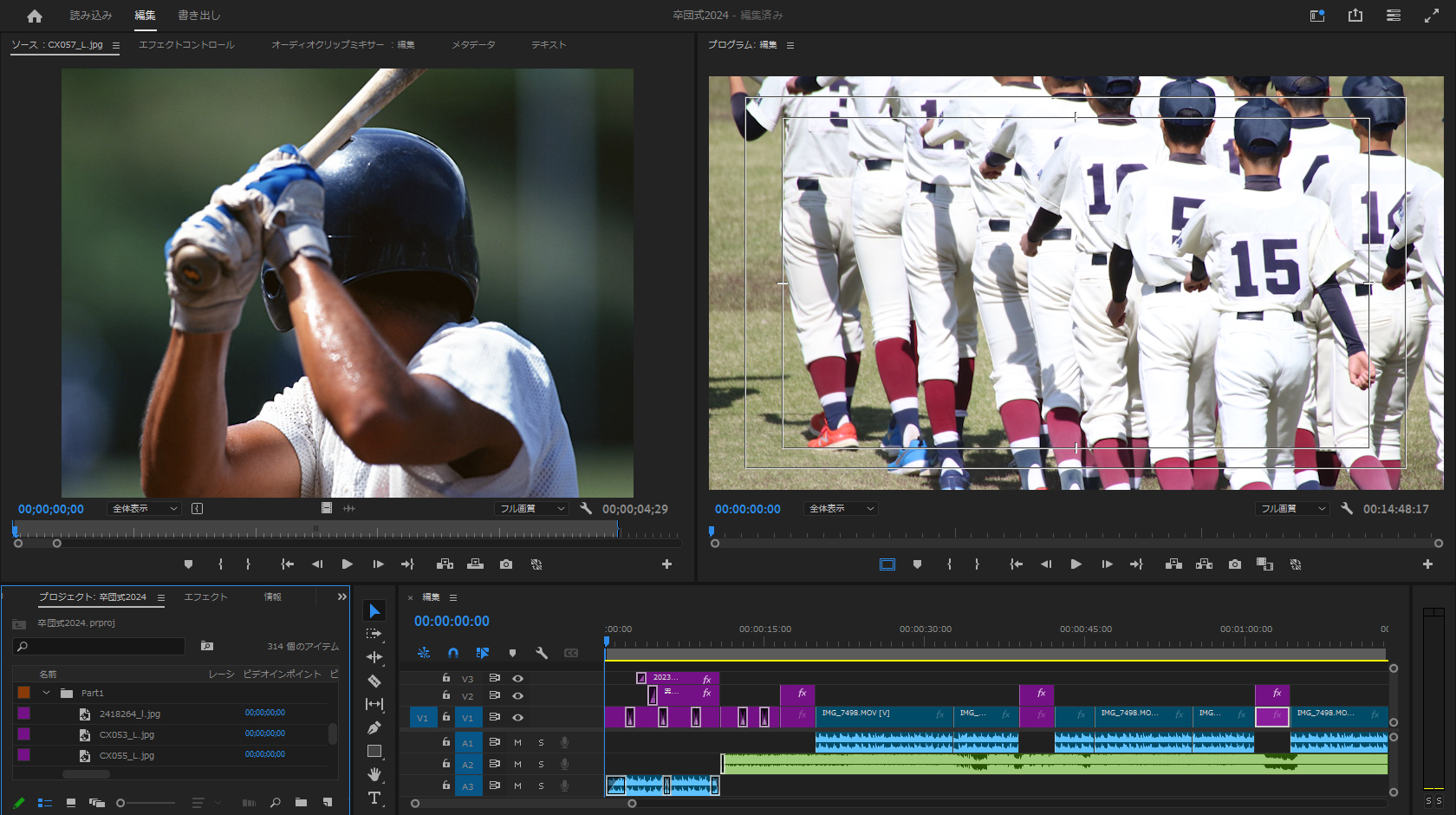Screen dimensions: 1456x815
Task: Open Program monitor settings wrench
Action: [1347, 509]
